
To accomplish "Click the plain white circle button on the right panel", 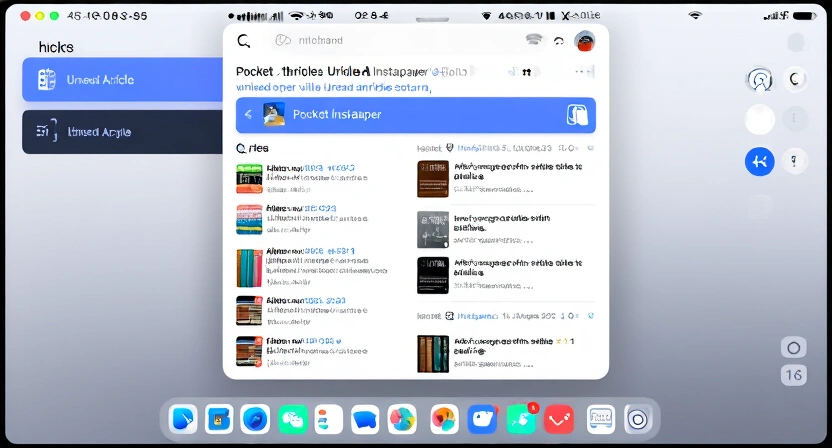I will [x=760, y=119].
